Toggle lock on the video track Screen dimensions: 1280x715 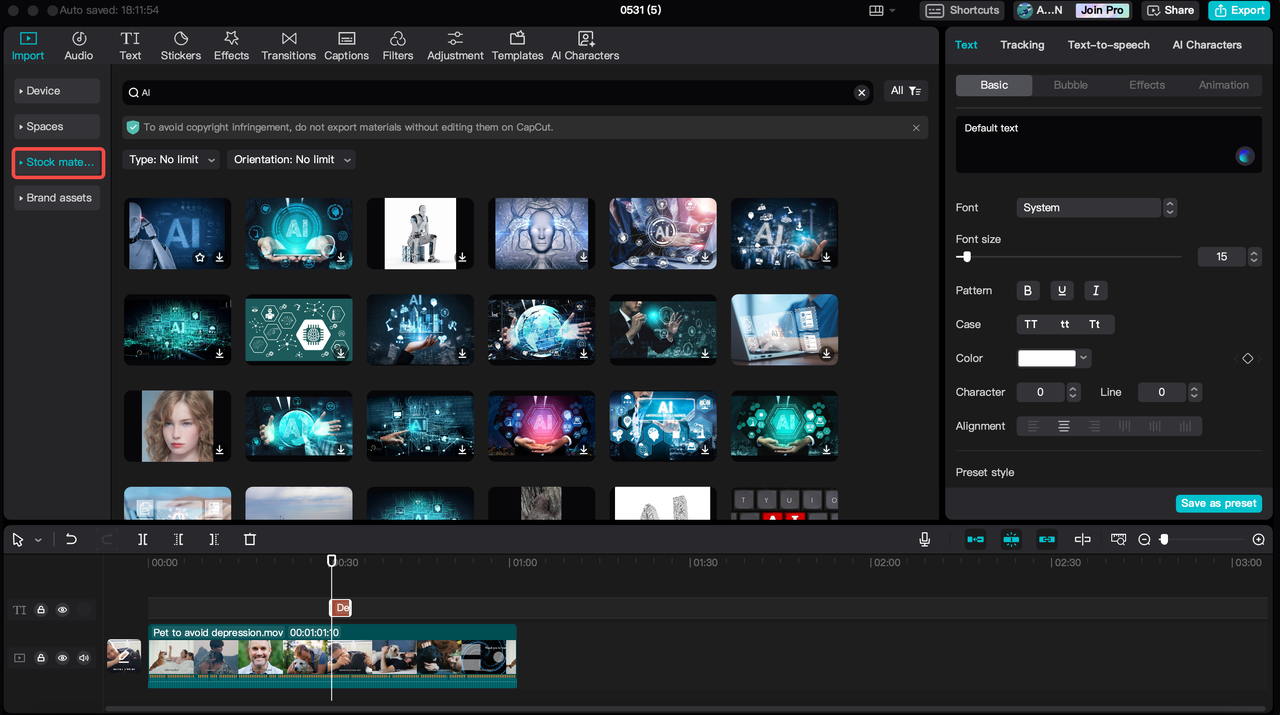[41, 658]
